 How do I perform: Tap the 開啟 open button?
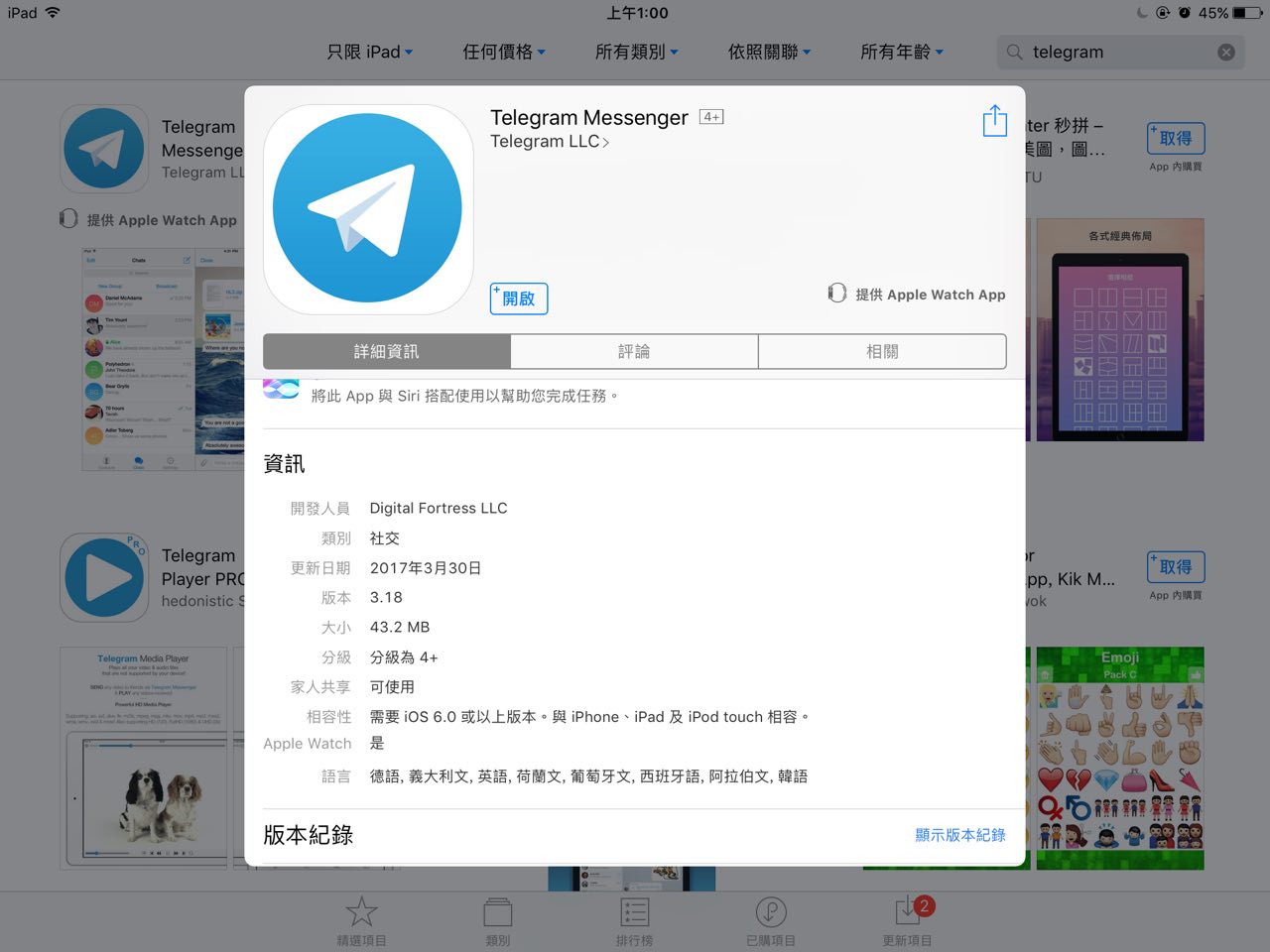coord(519,298)
